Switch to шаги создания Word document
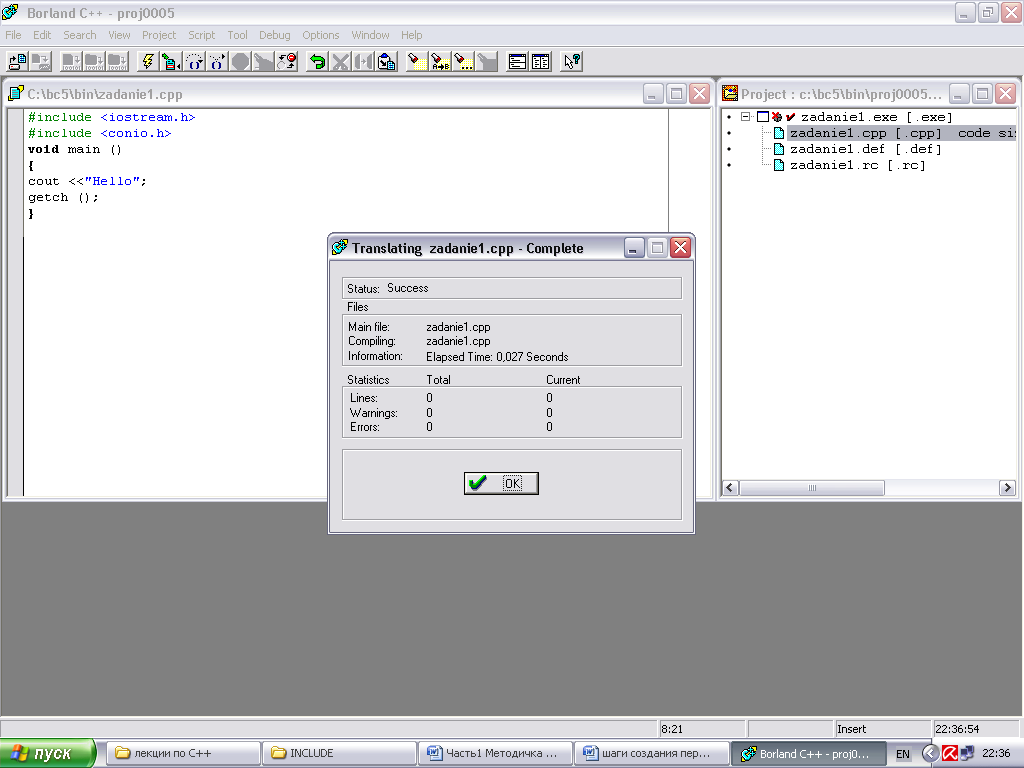1024x768 pixels. tap(650, 753)
